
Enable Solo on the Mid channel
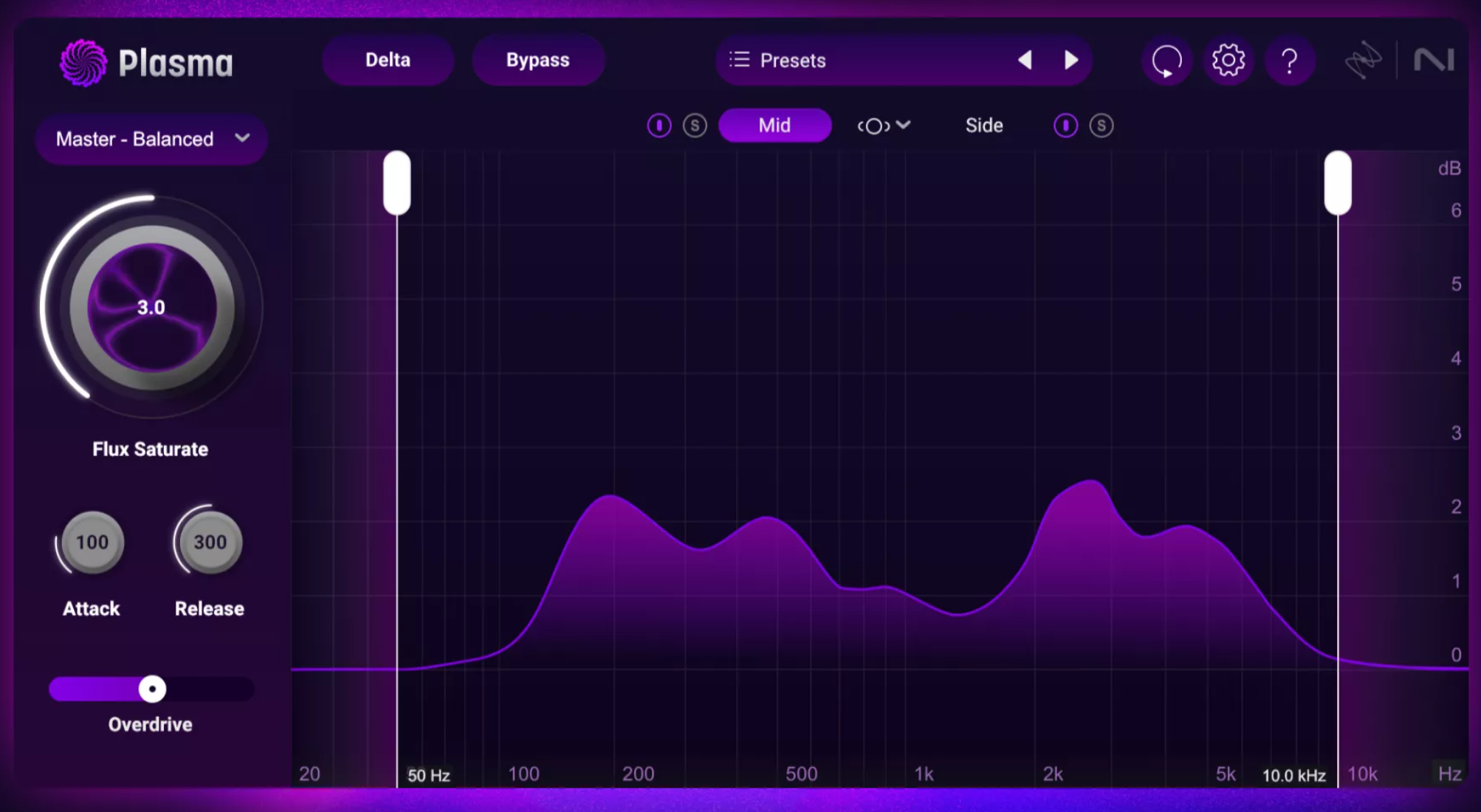[x=694, y=125]
